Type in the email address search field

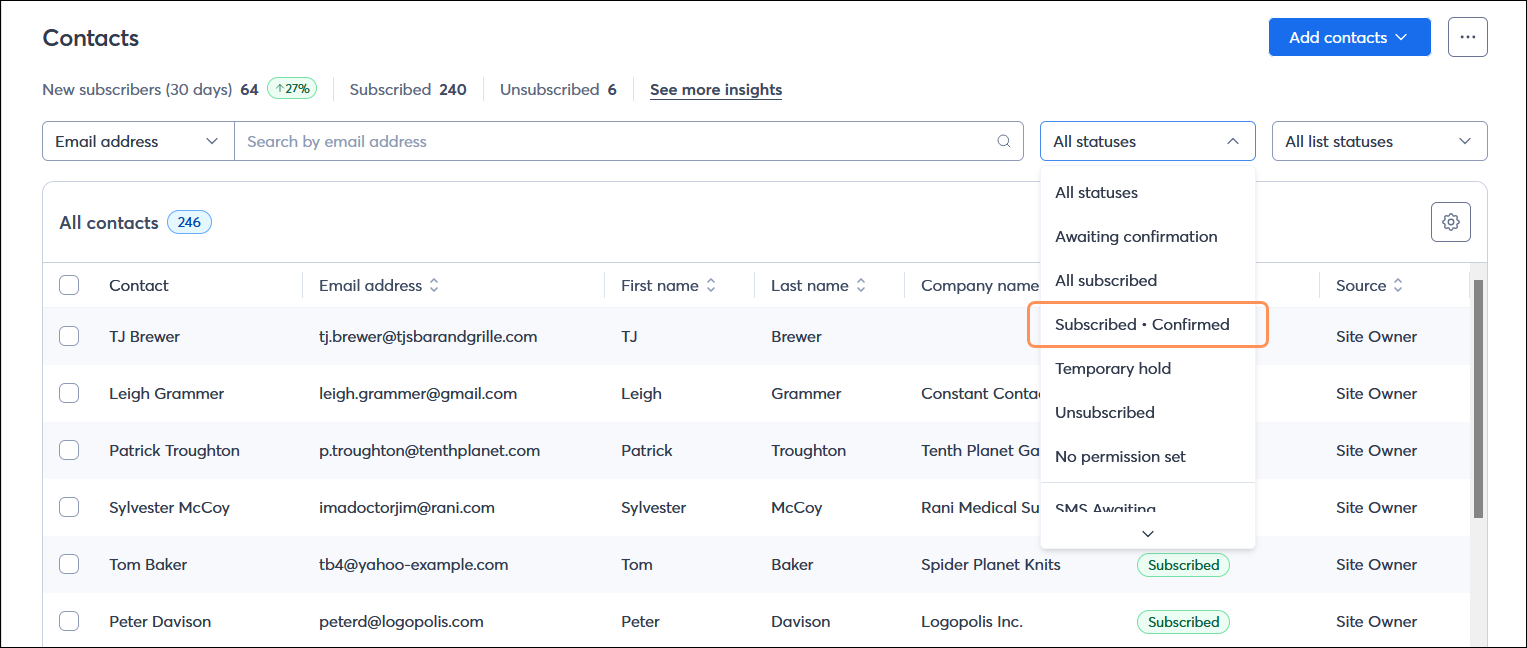(x=600, y=141)
